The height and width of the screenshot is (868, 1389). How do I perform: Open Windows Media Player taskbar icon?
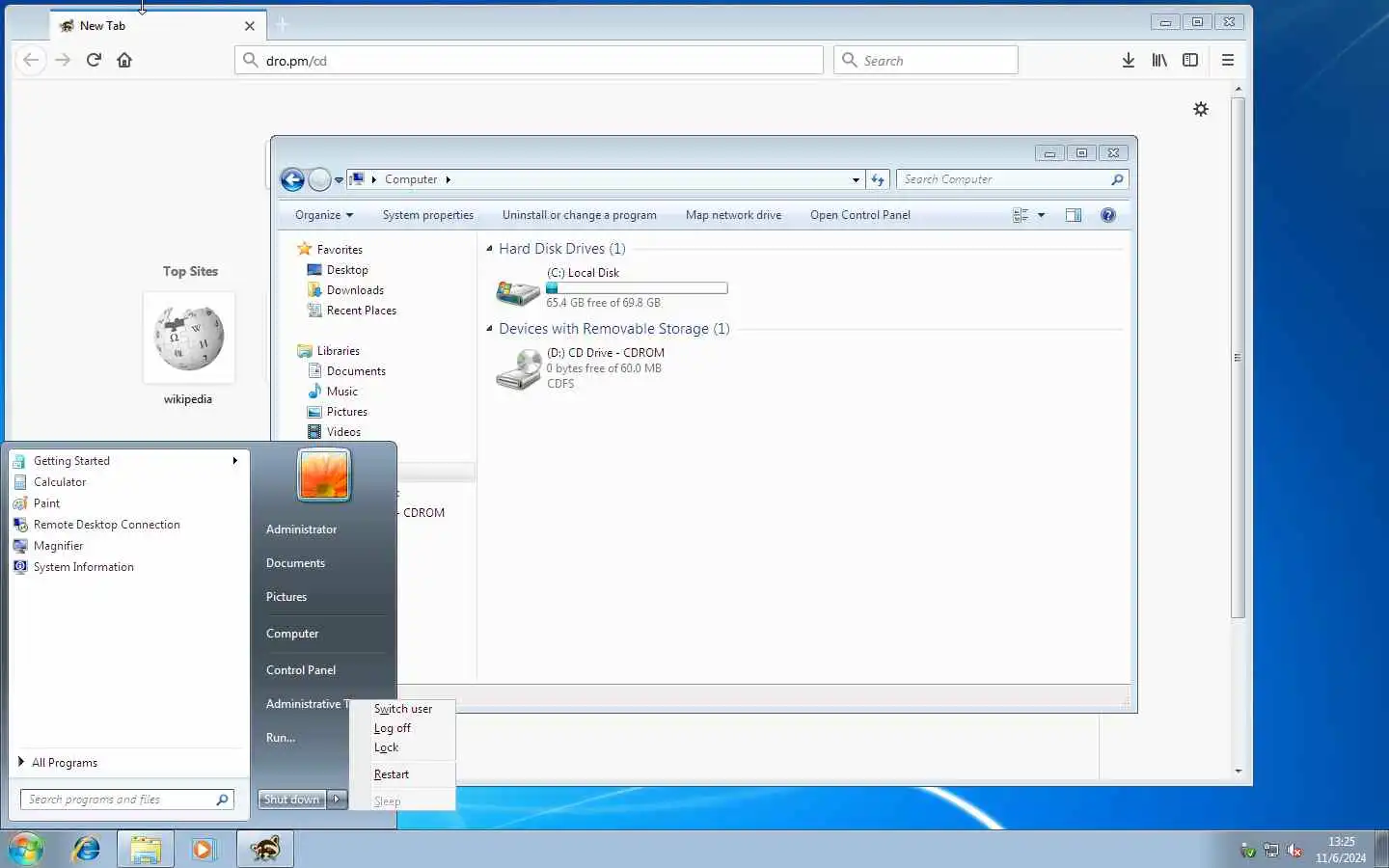coord(204,849)
